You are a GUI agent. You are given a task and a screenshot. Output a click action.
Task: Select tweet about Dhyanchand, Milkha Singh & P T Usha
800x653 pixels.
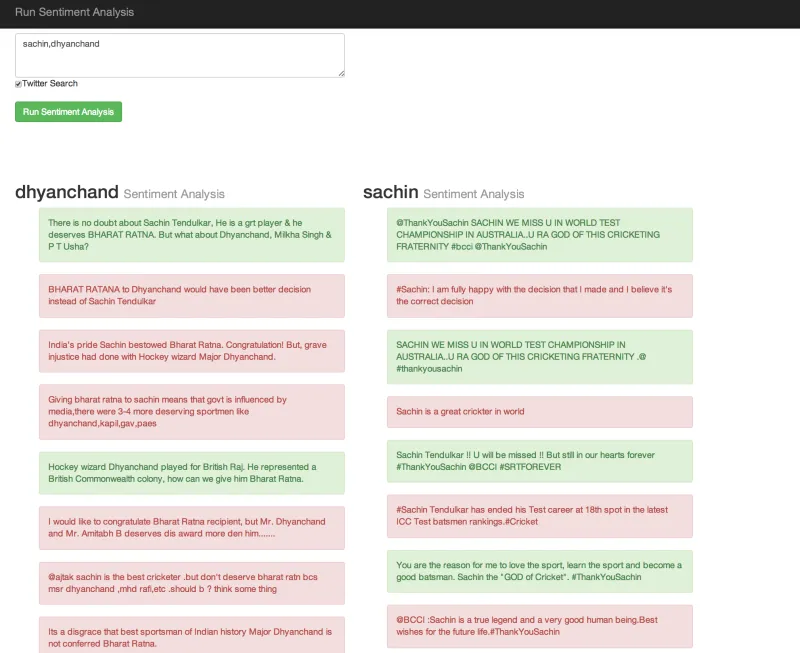192,234
